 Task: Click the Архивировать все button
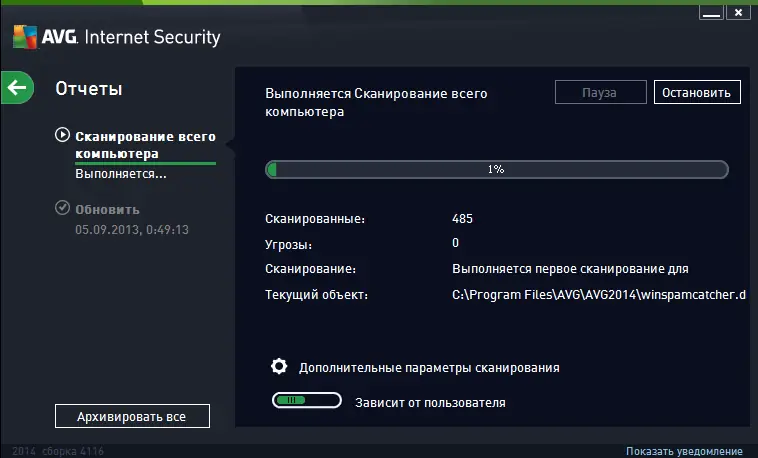click(132, 415)
